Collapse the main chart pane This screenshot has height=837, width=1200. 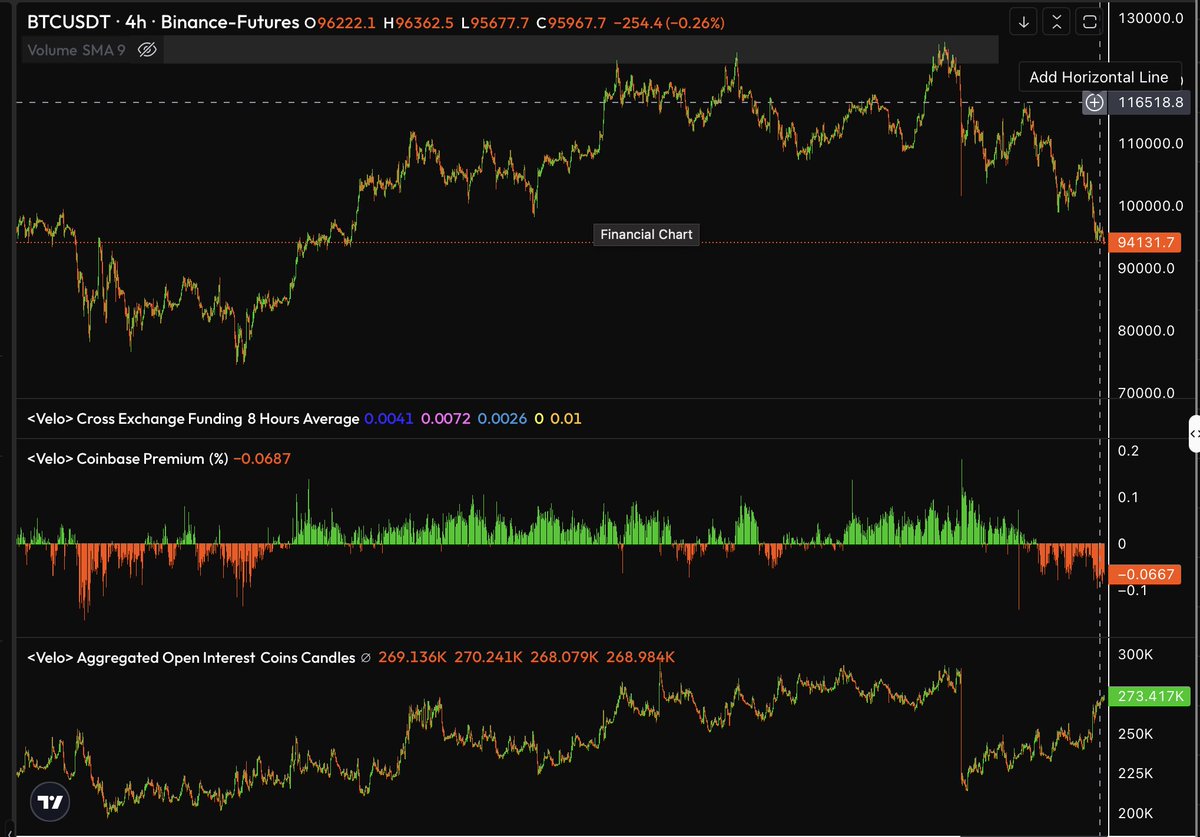(1056, 21)
